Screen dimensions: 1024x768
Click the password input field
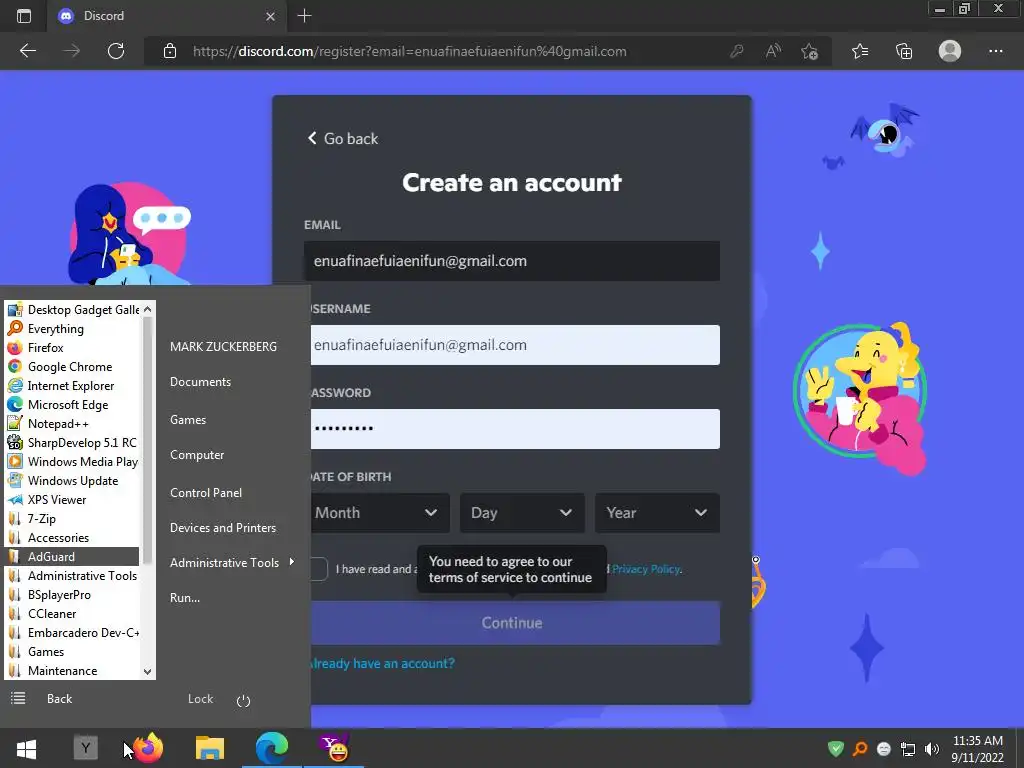click(x=515, y=428)
